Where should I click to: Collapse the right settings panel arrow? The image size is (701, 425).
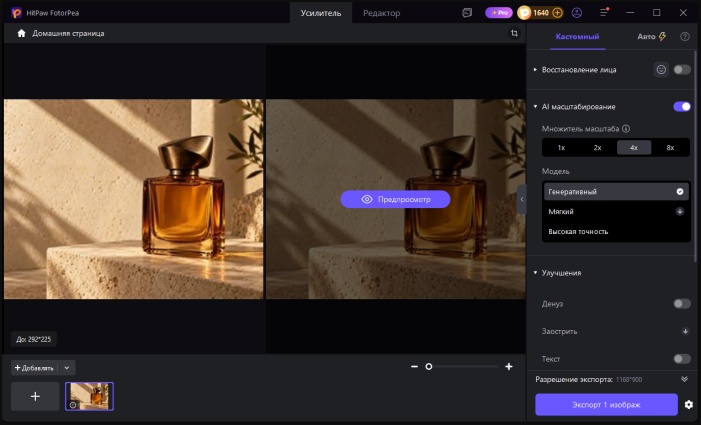tap(522, 199)
